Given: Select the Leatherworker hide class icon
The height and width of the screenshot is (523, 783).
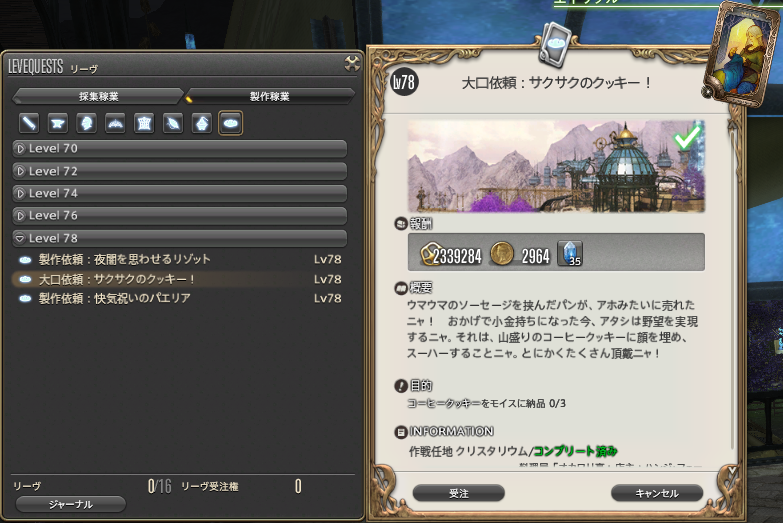Looking at the screenshot, I should pyautogui.click(x=144, y=123).
